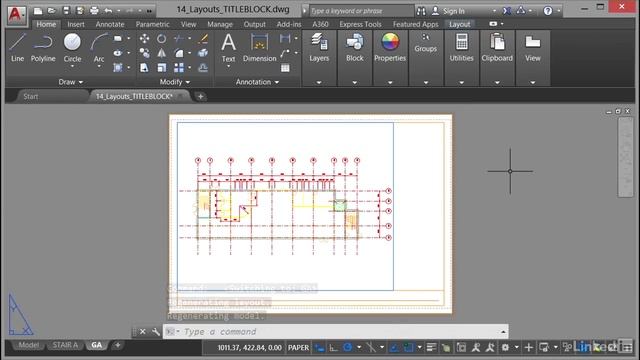
Task: Select the Arc tool
Action: (99, 47)
